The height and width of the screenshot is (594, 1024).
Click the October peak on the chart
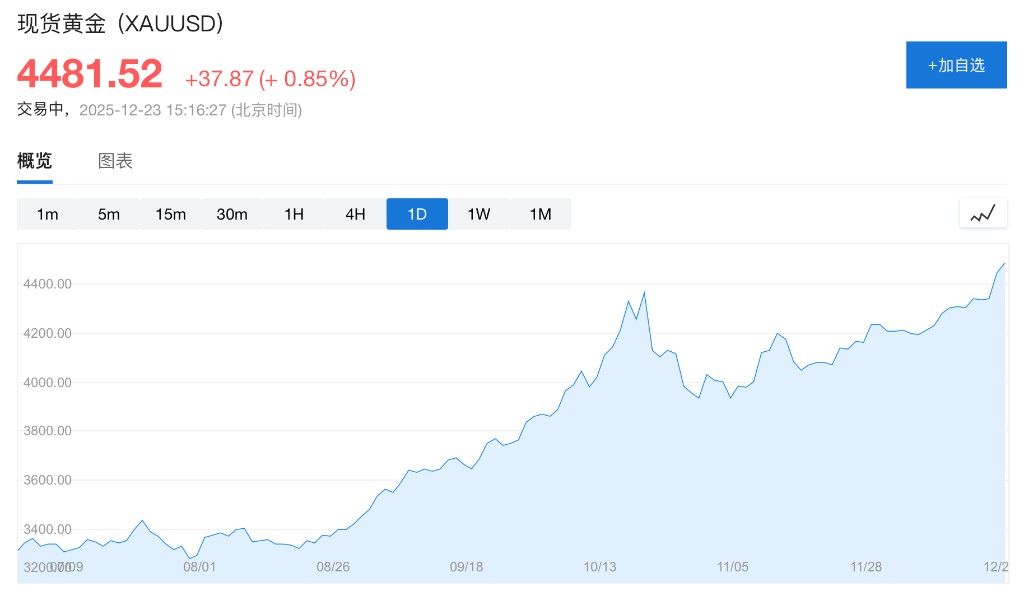[644, 292]
